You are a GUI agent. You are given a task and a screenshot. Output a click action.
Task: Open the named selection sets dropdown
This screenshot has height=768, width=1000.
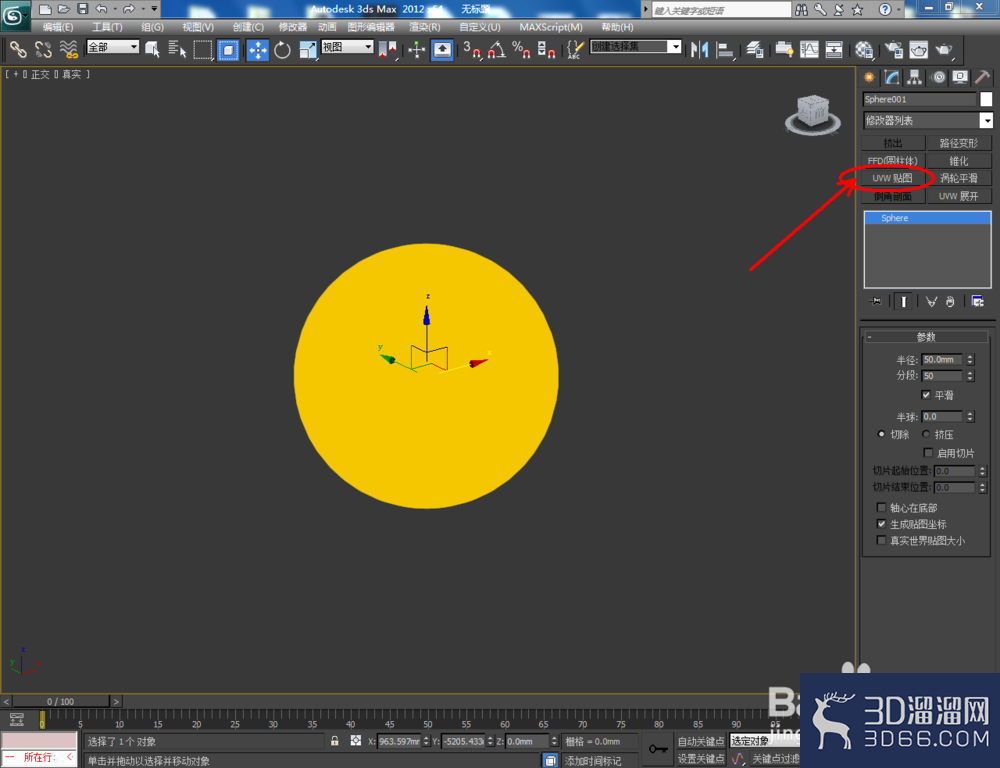[636, 47]
